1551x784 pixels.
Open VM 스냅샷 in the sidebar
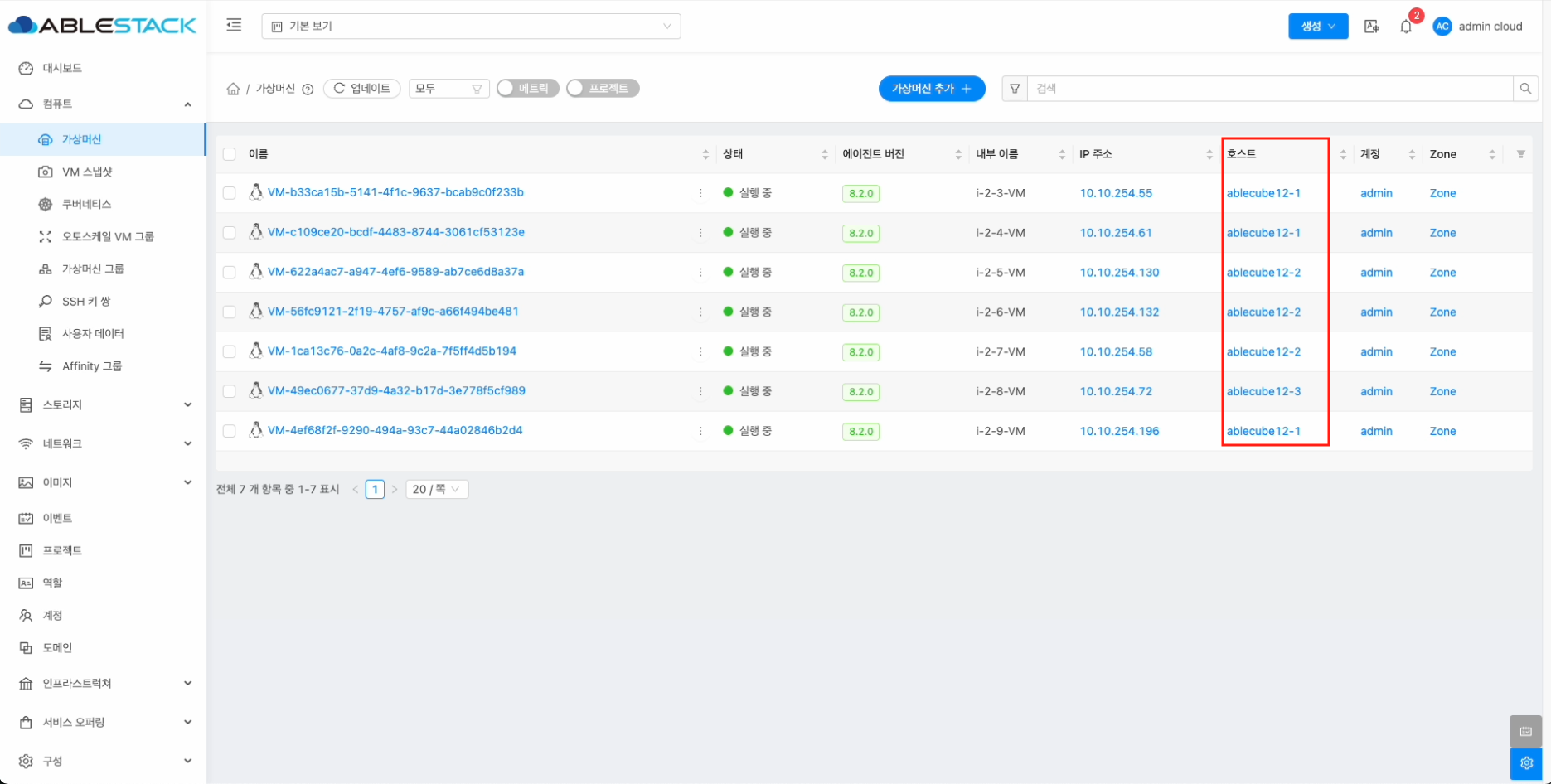coord(87,172)
